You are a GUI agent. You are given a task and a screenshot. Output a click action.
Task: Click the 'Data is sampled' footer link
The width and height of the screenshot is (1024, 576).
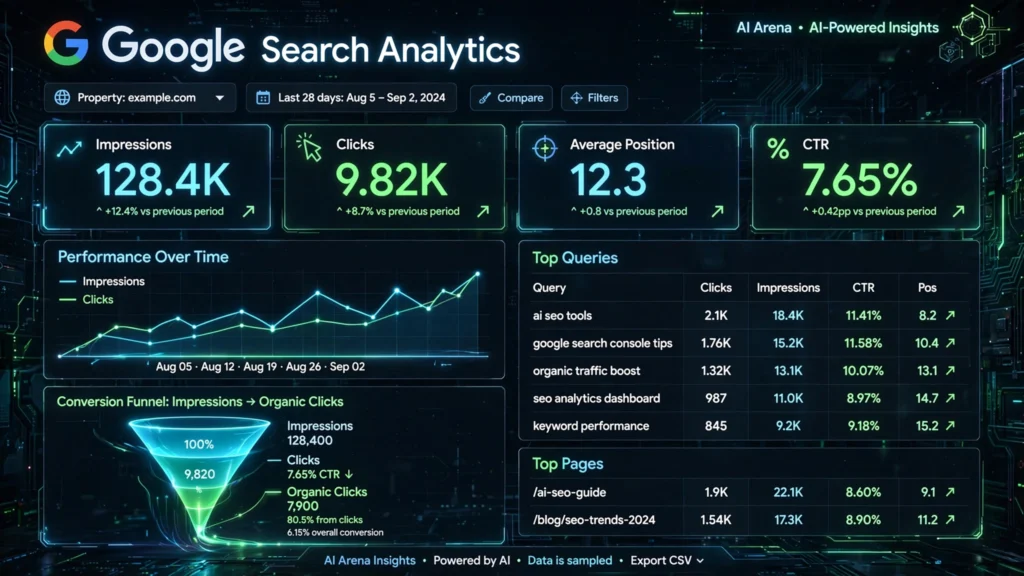[x=569, y=560]
